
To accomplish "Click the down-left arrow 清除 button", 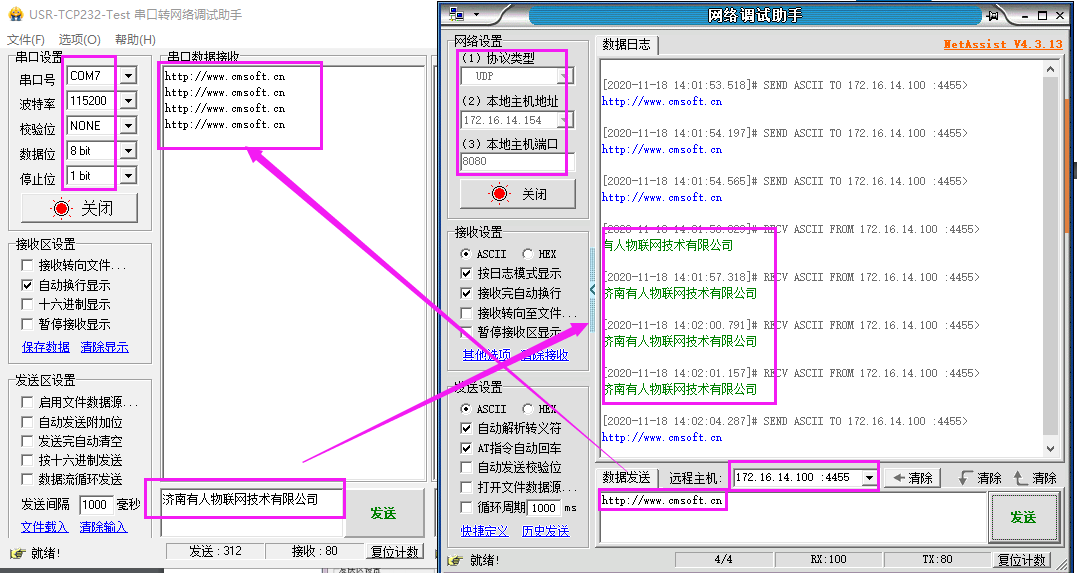I will (979, 478).
